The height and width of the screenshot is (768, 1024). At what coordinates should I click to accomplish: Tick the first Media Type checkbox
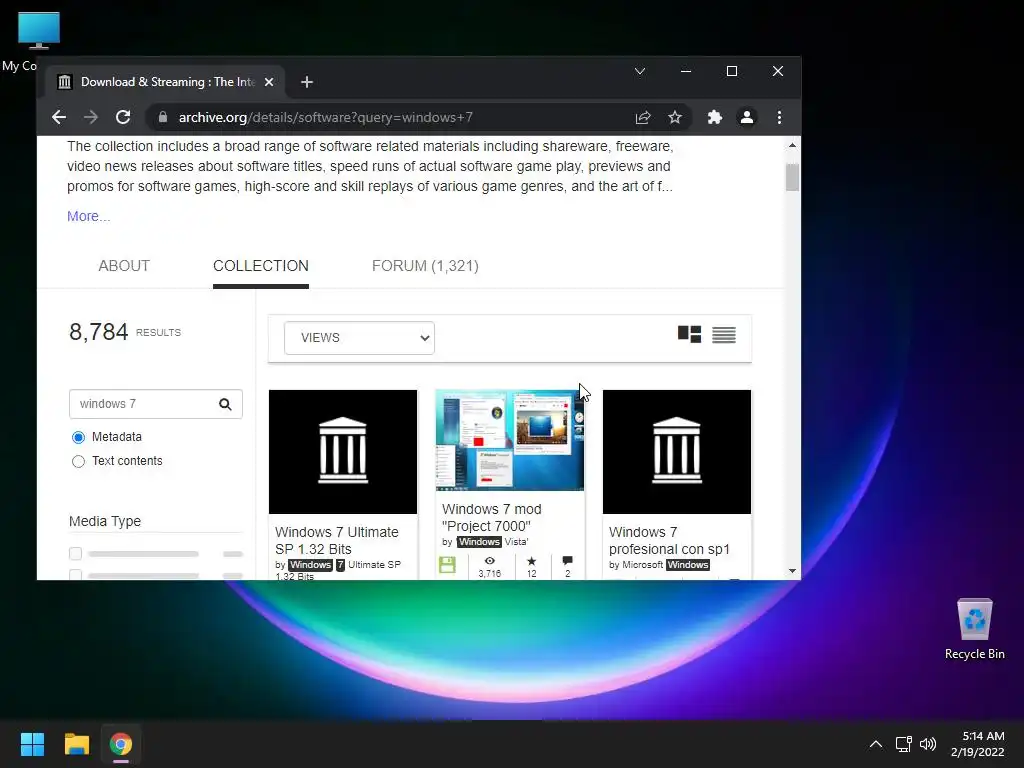(76, 554)
